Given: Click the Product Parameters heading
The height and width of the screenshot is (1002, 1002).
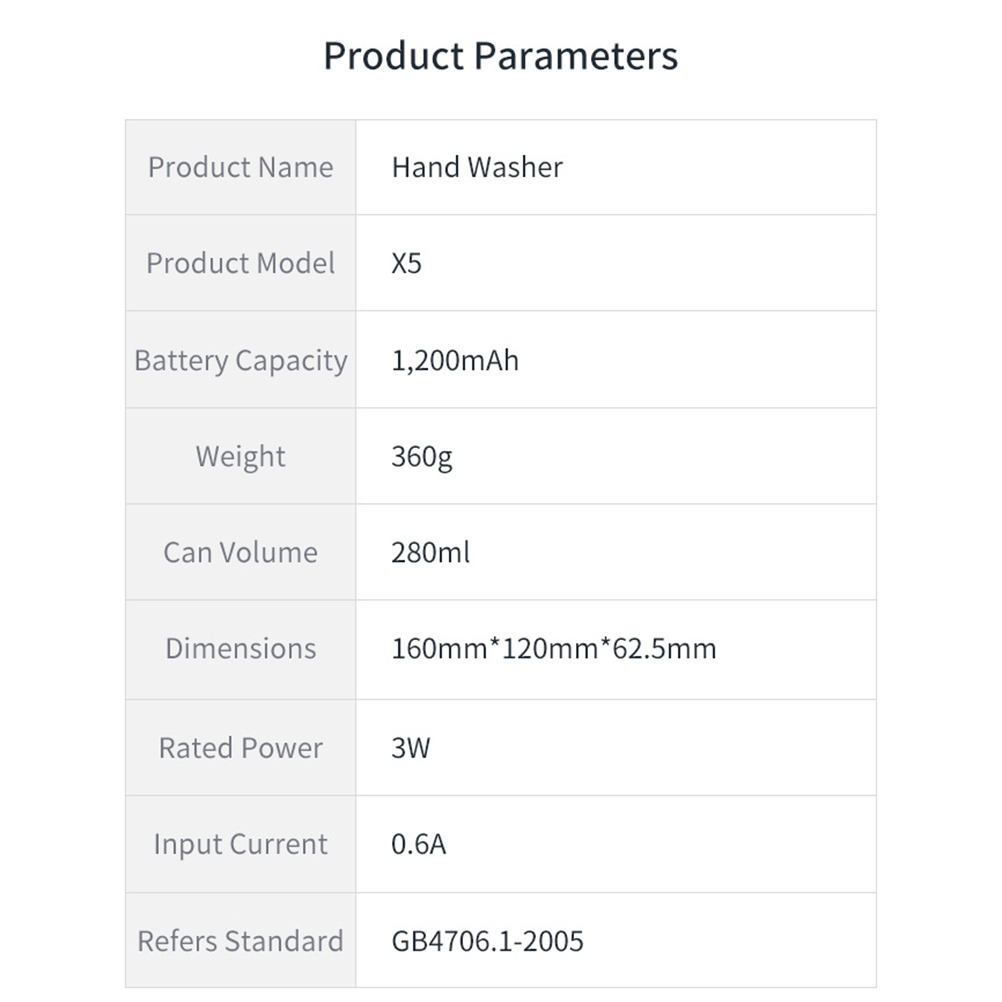Looking at the screenshot, I should click(x=500, y=56).
